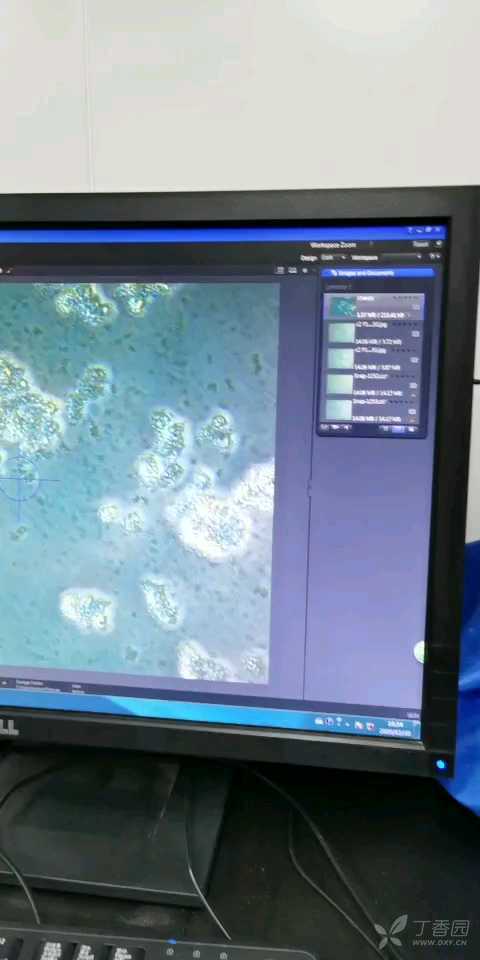This screenshot has height=960, width=480.
Task: Click the highlighted button in the panel's bottom toolbar
Action: 399,429
